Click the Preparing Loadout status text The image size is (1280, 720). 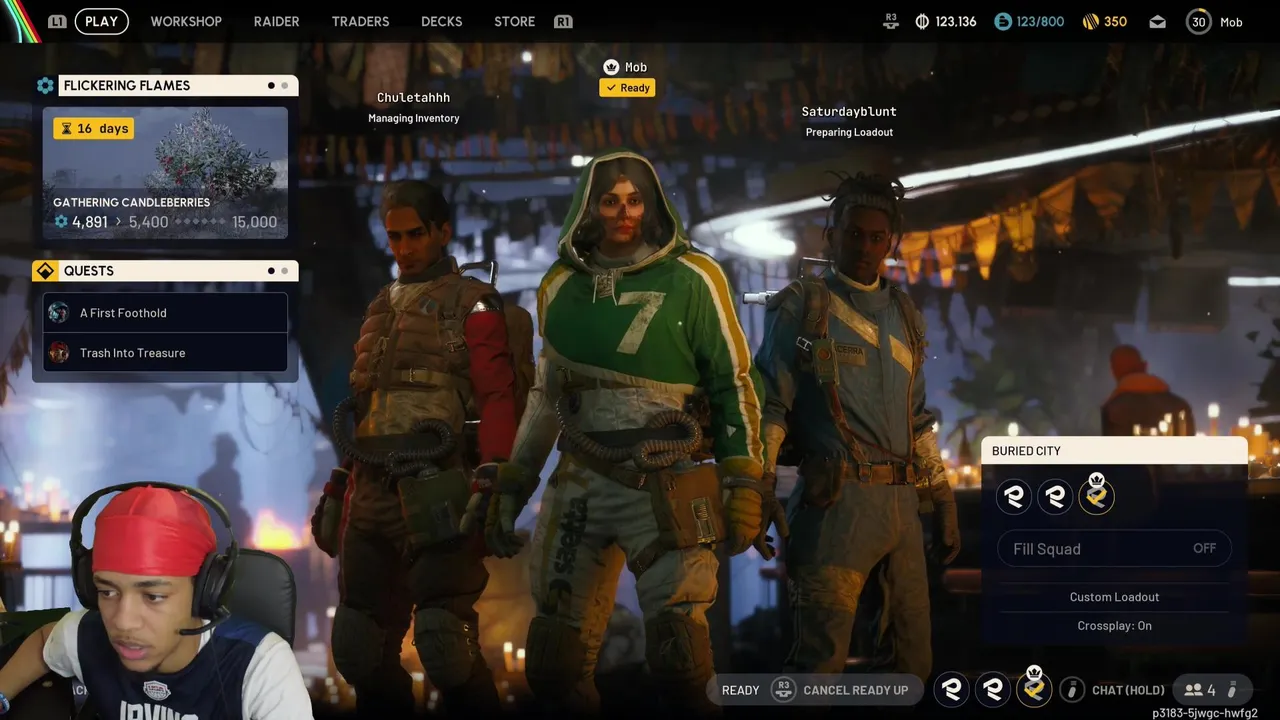(x=849, y=132)
